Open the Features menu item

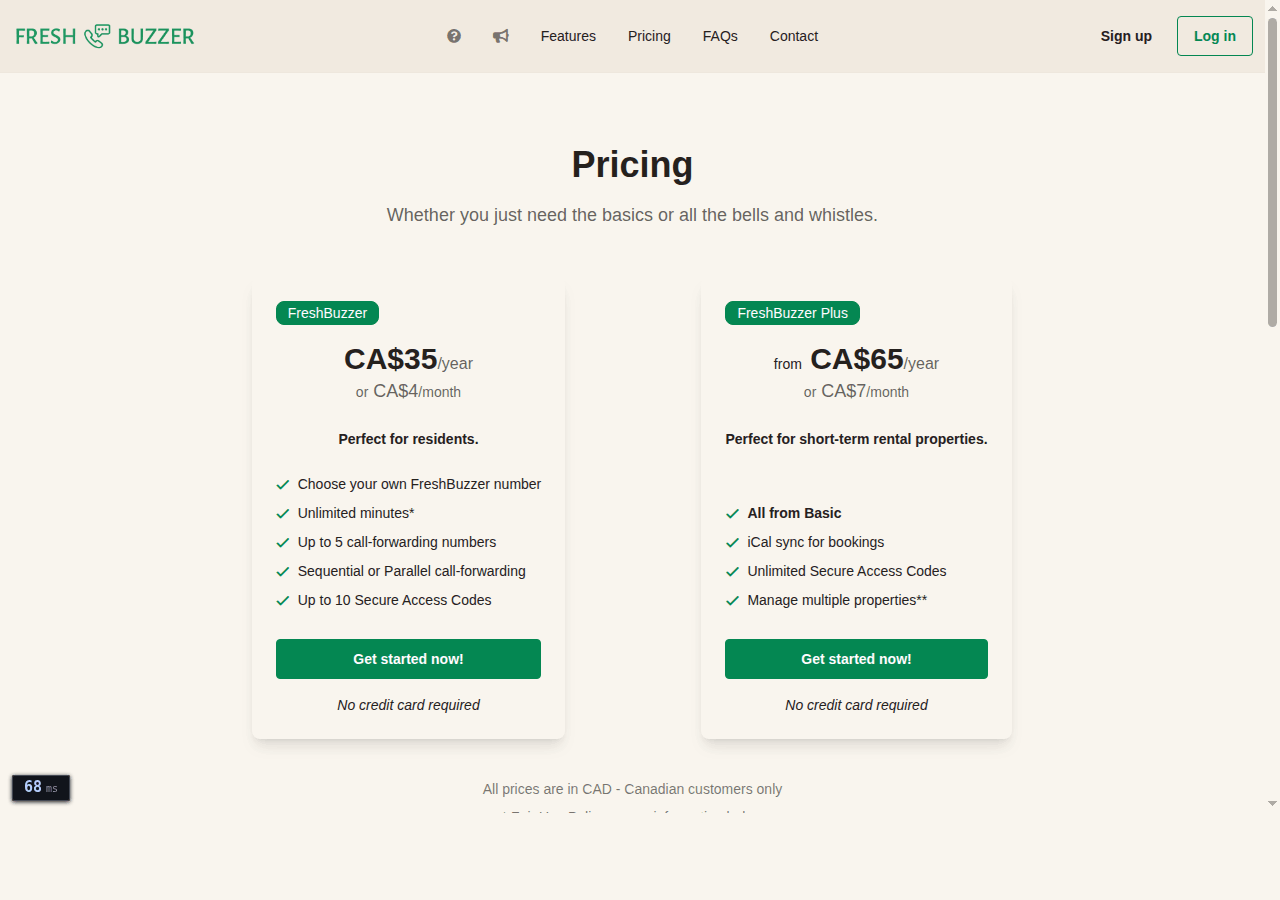click(x=568, y=36)
